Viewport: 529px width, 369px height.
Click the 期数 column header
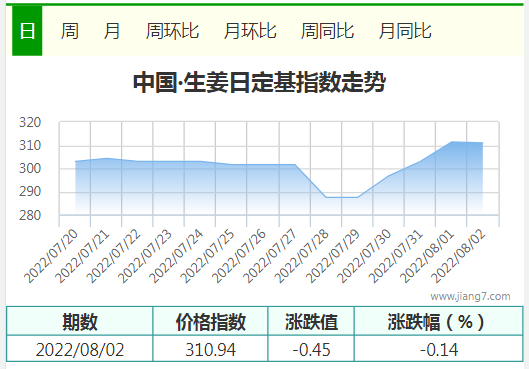tap(80, 321)
